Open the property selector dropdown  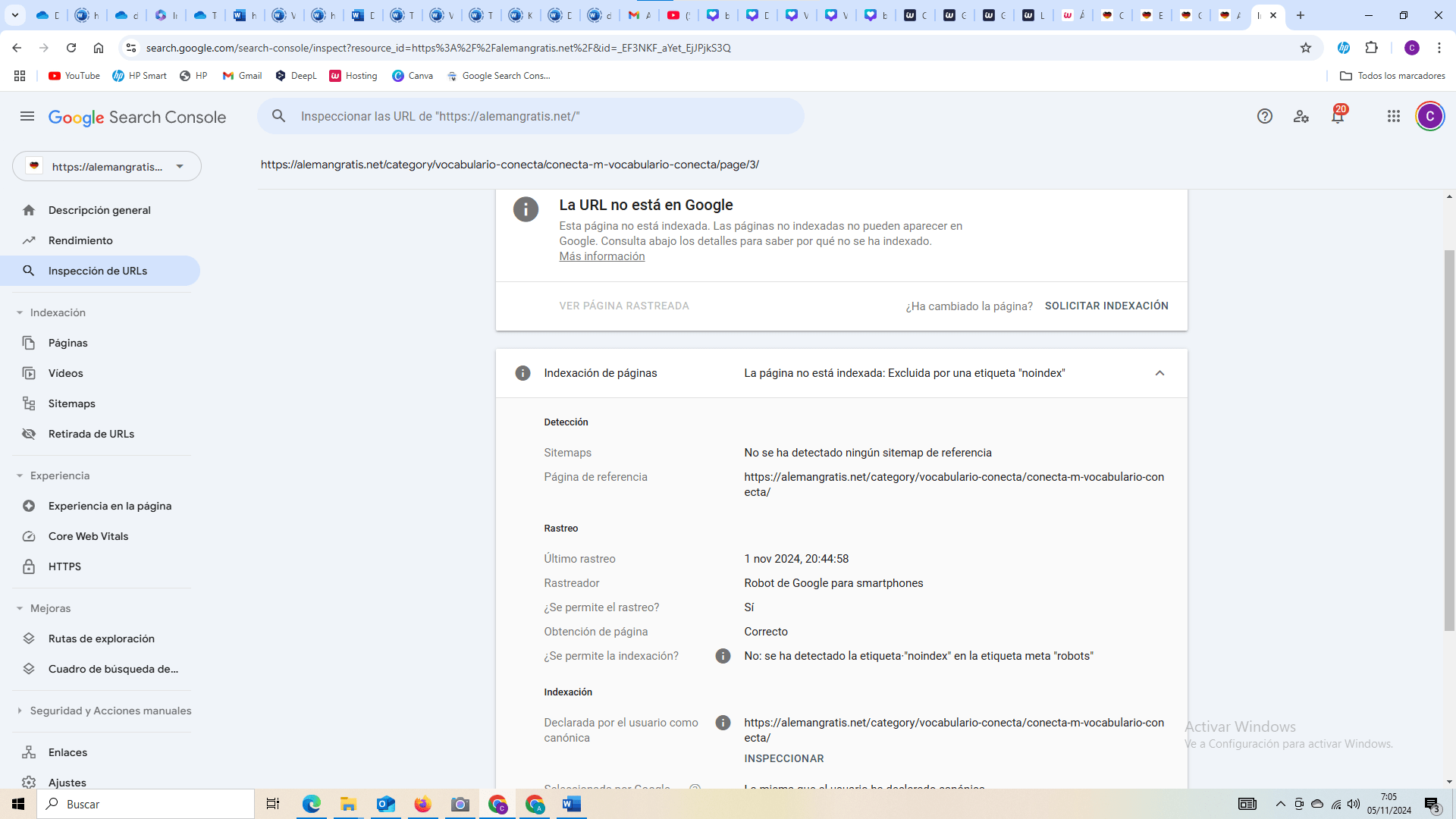coord(107,166)
